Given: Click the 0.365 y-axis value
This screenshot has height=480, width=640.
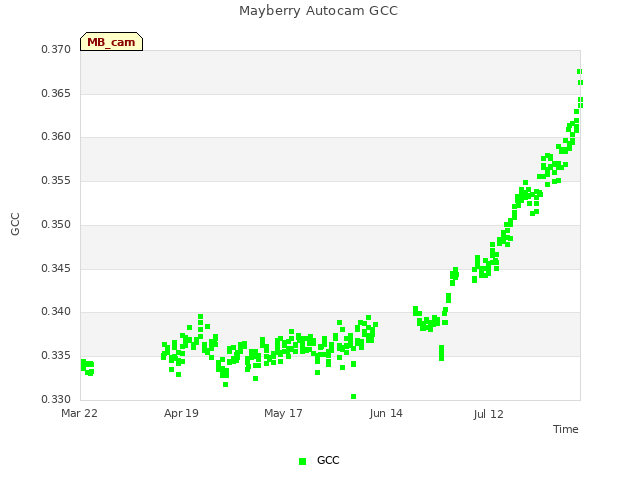Looking at the screenshot, I should (56, 93).
